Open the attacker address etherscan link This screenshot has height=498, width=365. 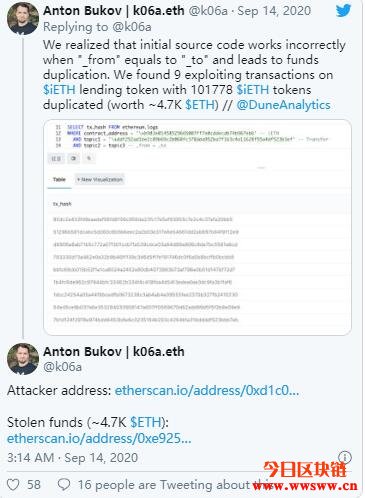point(207,390)
